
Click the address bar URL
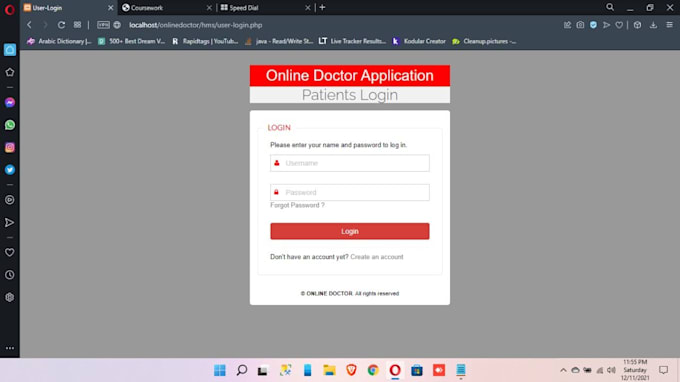click(x=196, y=25)
